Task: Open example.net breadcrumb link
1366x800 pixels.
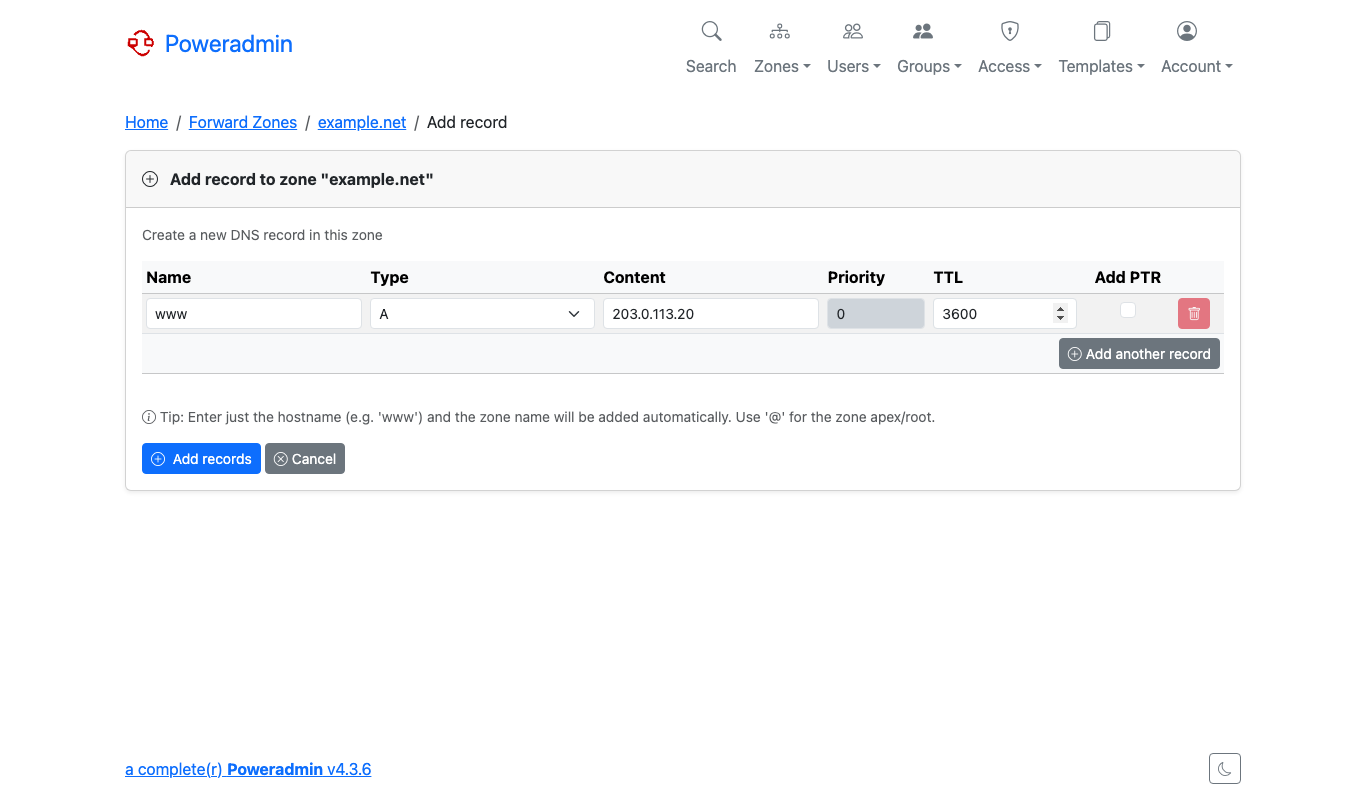Action: click(x=362, y=122)
